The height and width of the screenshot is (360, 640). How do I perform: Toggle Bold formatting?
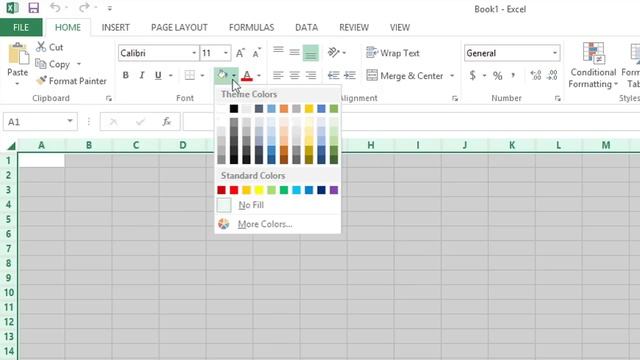click(x=125, y=75)
